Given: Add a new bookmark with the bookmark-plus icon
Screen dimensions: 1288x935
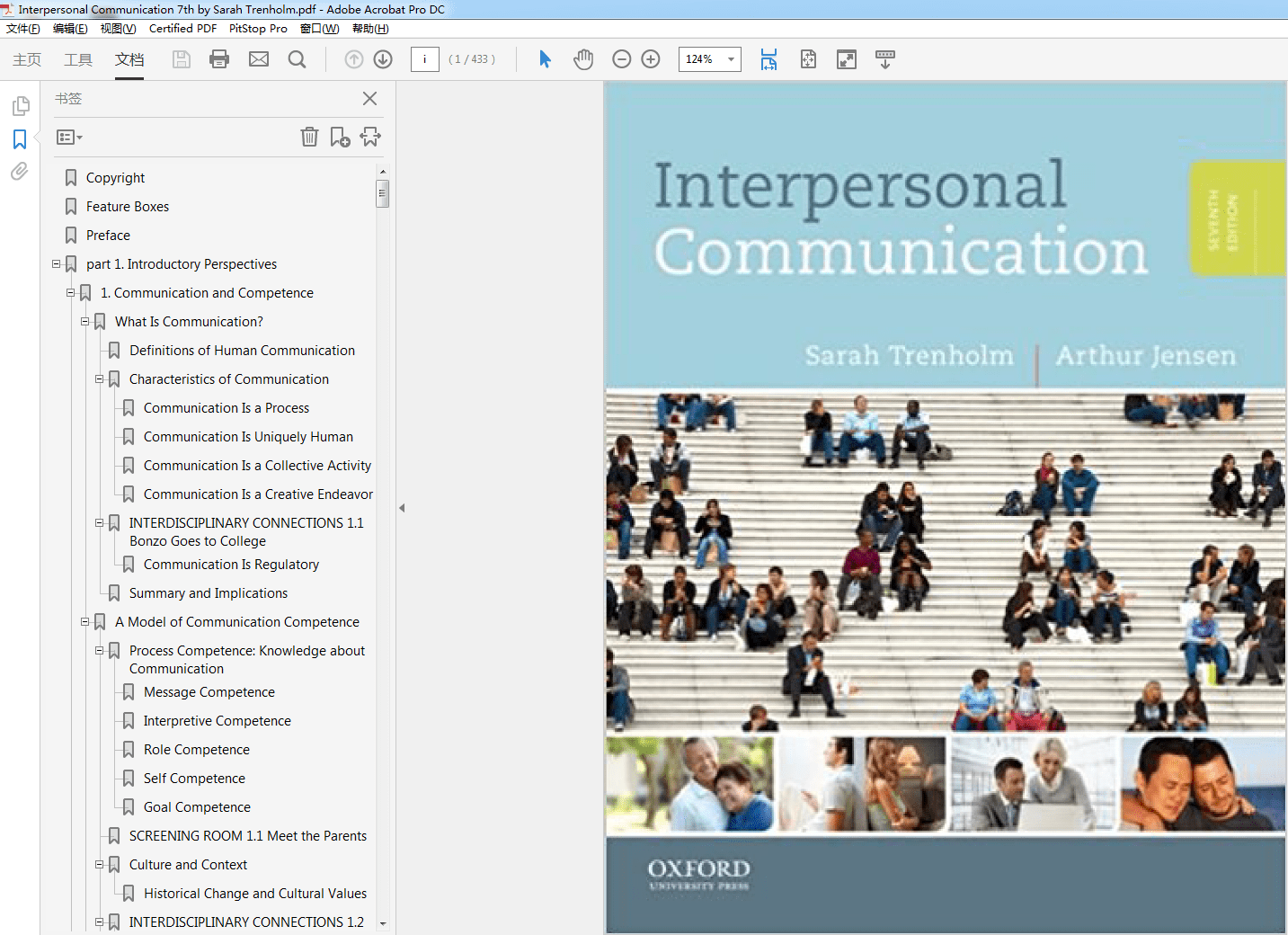Looking at the screenshot, I should (340, 137).
